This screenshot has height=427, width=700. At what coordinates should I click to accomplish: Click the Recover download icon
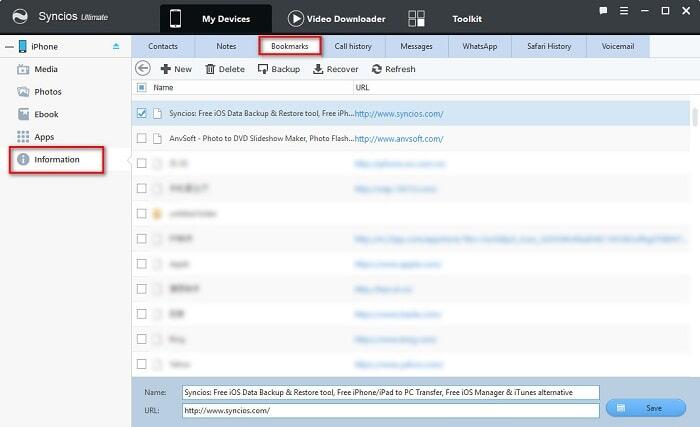coord(318,69)
